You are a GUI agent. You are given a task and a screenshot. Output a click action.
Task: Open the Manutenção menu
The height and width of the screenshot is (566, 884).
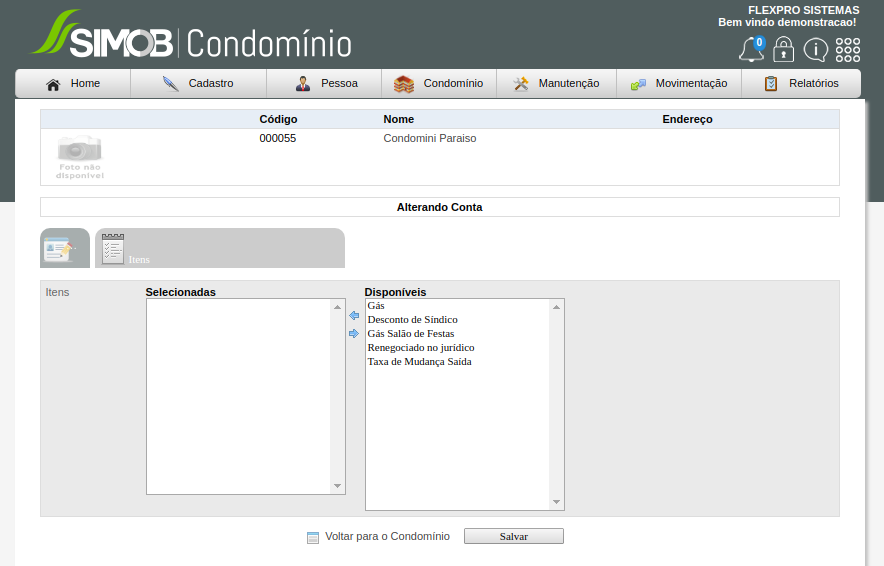coord(556,83)
